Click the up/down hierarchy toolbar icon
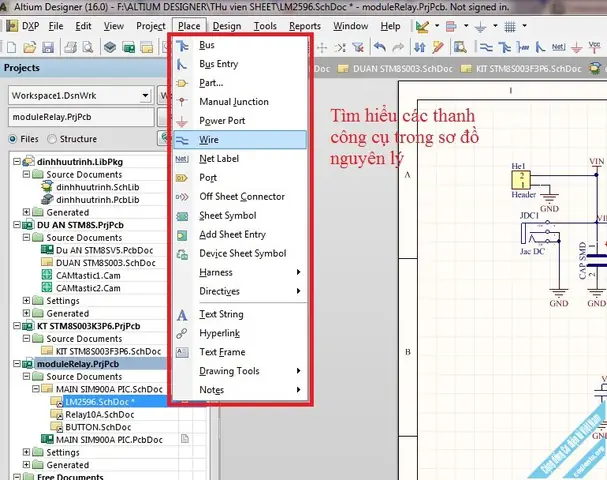Image resolution: width=607 pixels, height=480 pixels. (420, 47)
